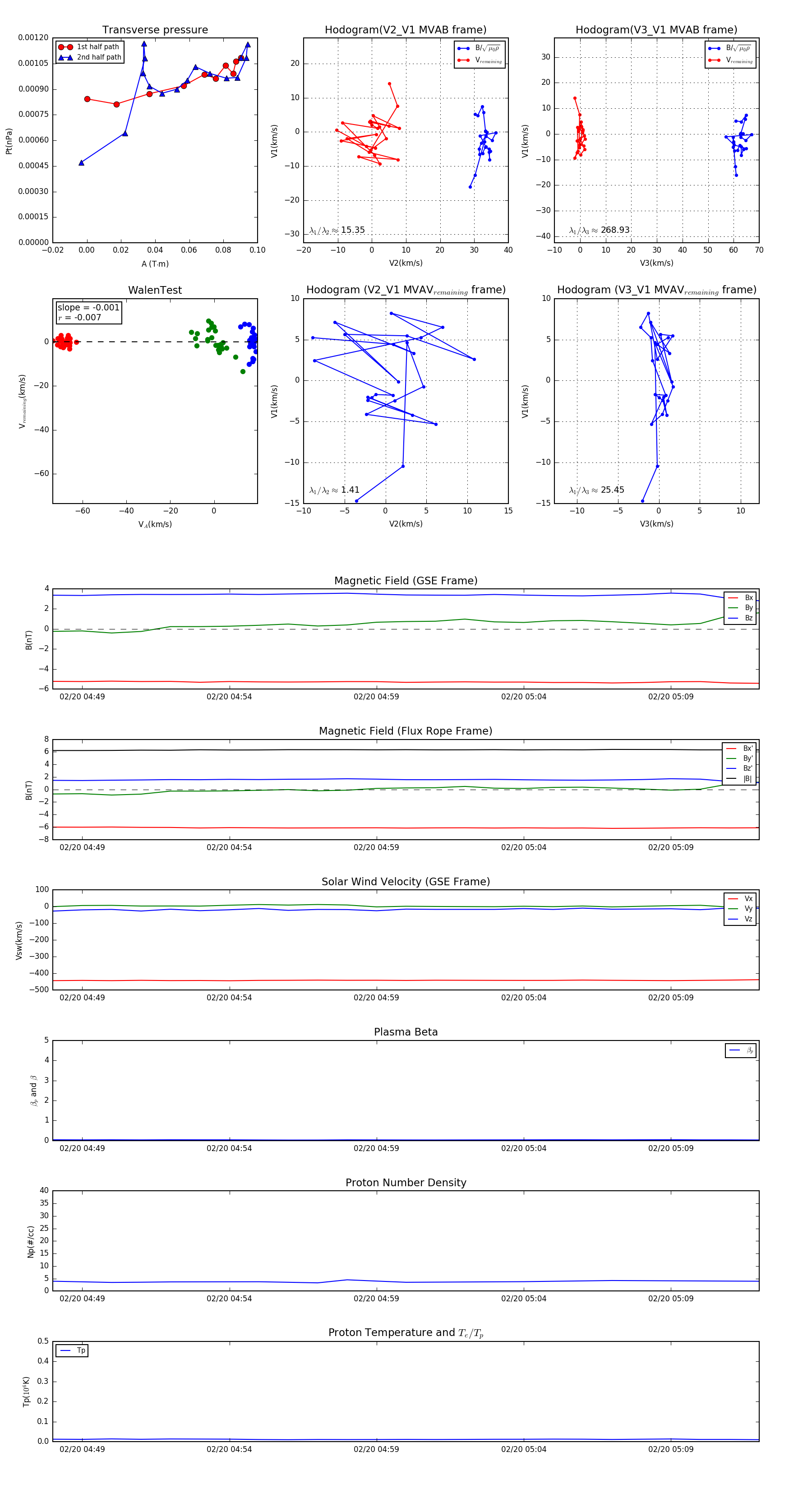Click the 'By' legend entry in GSE magnetic field
The image size is (812, 1489).
[740, 608]
